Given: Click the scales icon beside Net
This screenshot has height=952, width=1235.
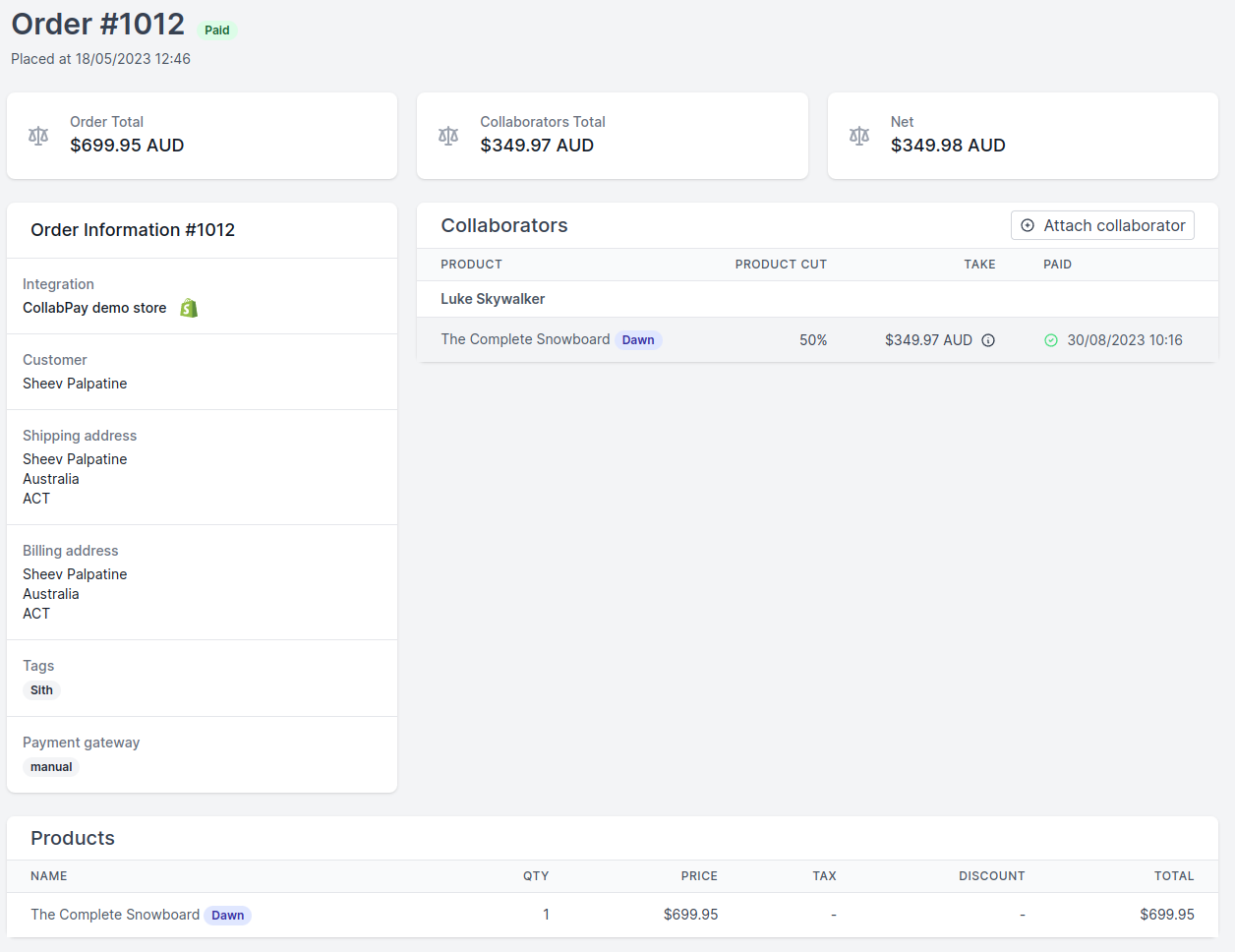Looking at the screenshot, I should (859, 136).
